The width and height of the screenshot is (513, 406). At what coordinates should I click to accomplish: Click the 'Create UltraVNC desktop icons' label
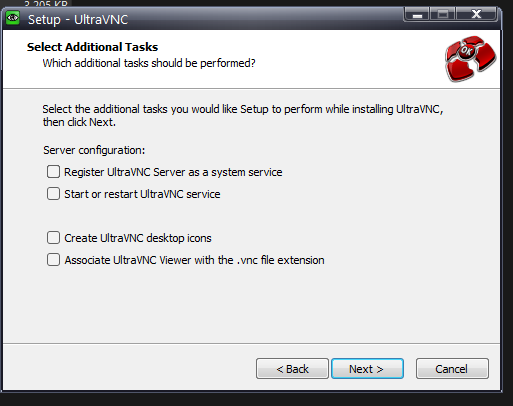[x=138, y=238]
